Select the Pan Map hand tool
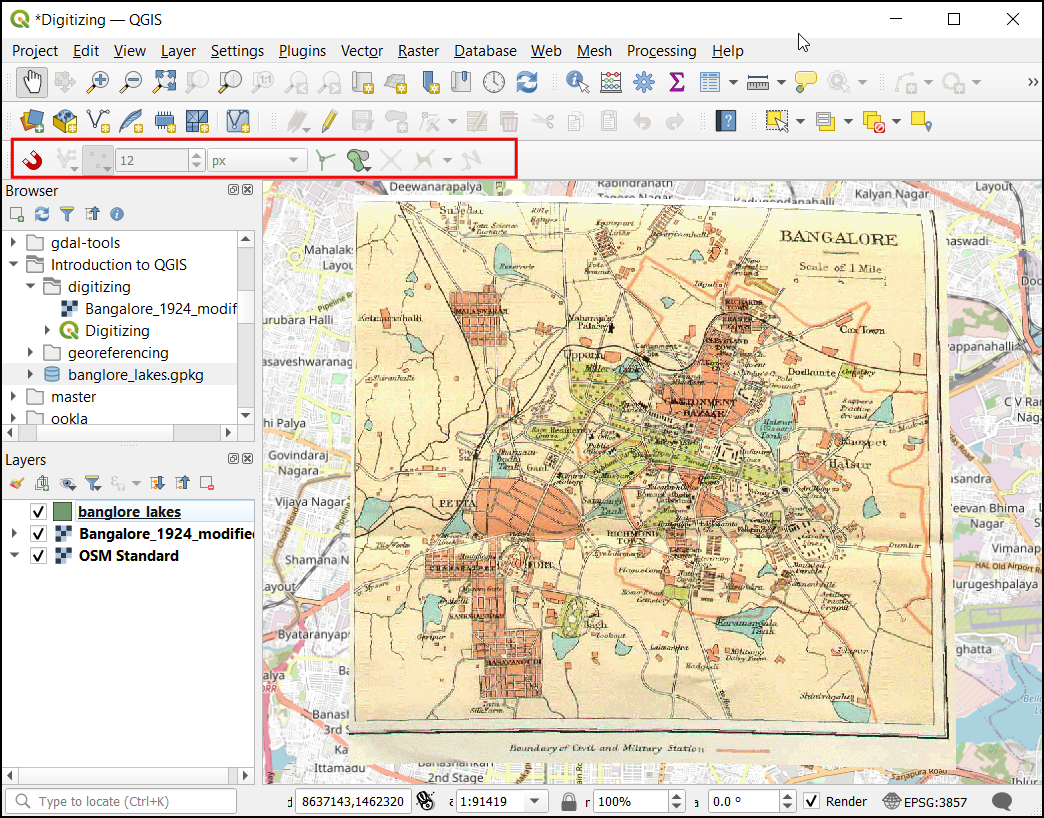Image resolution: width=1044 pixels, height=818 pixels. coord(31,83)
